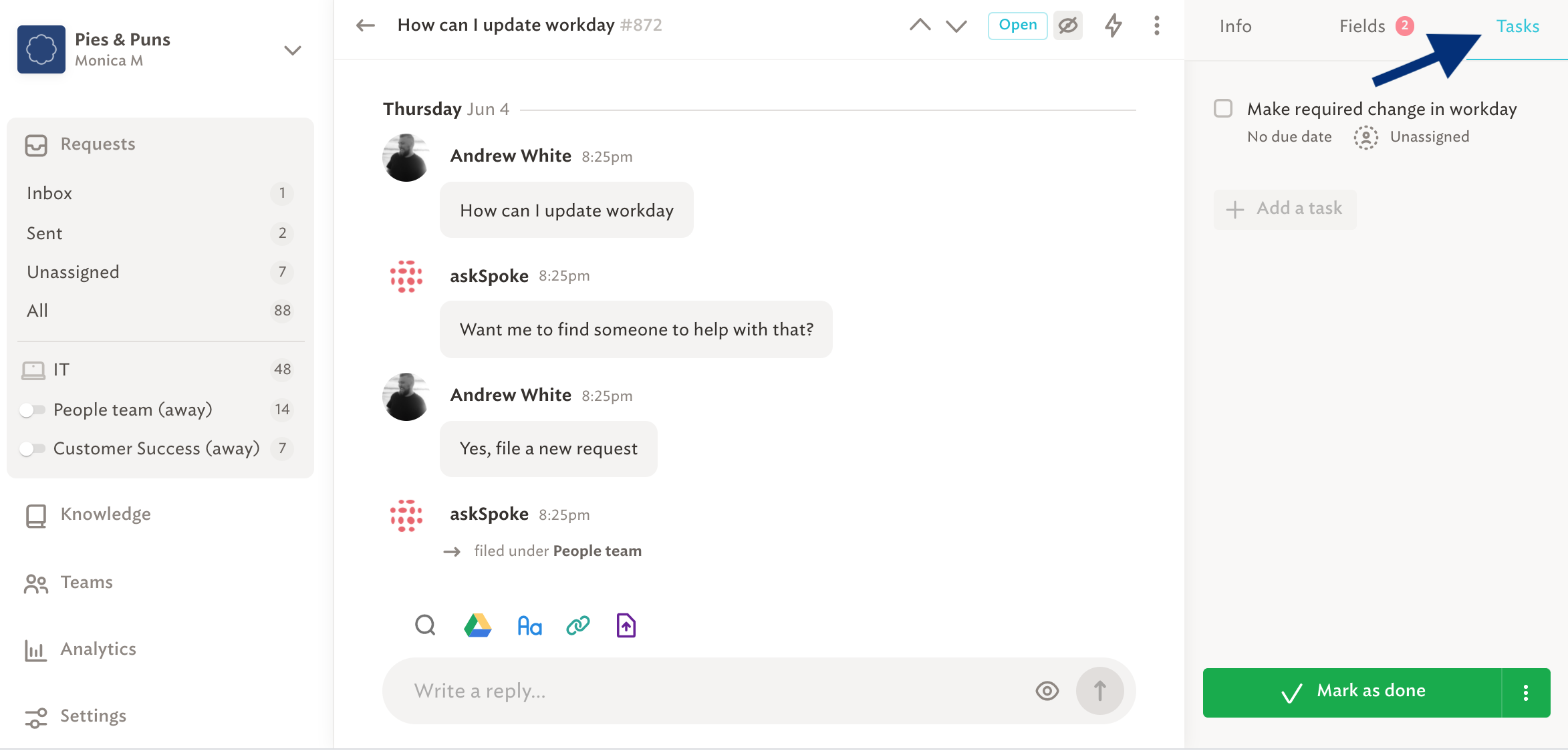Image resolution: width=1568 pixels, height=751 pixels.
Task: Click Andrew White's avatar on first message
Action: tap(406, 158)
